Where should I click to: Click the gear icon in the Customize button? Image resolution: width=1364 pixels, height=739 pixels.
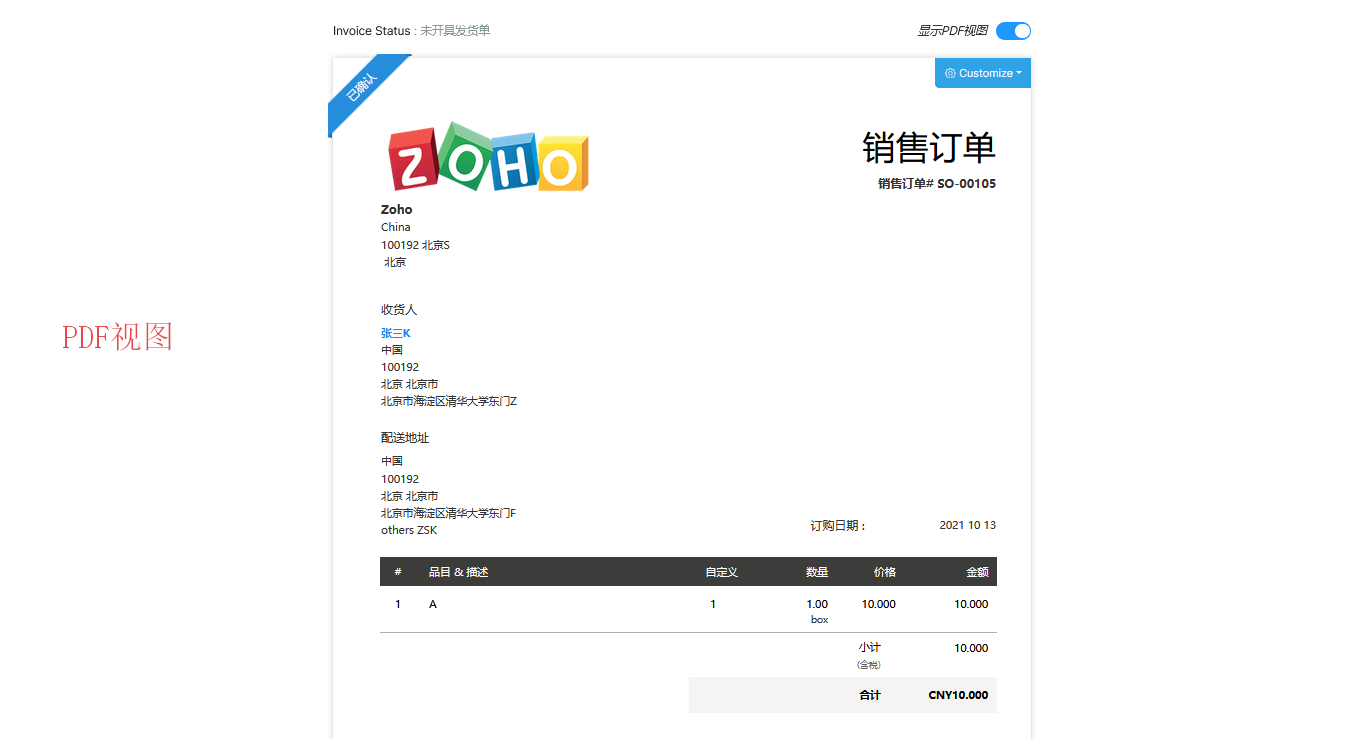[x=950, y=73]
